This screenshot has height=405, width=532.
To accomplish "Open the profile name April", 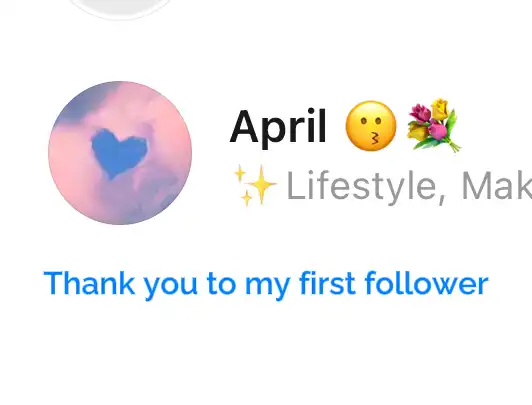I will tap(278, 127).
